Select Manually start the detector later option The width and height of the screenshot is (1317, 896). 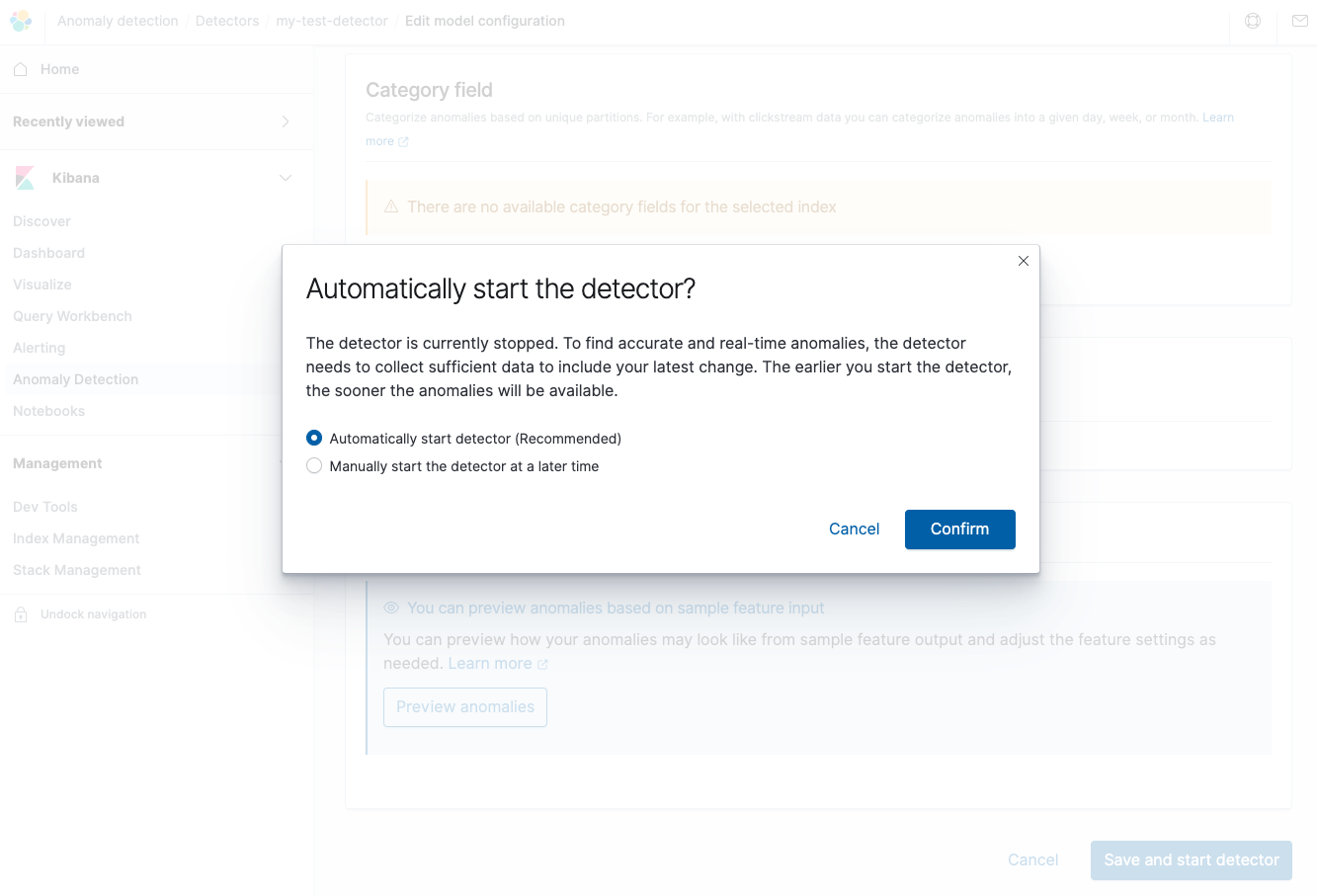tap(314, 465)
